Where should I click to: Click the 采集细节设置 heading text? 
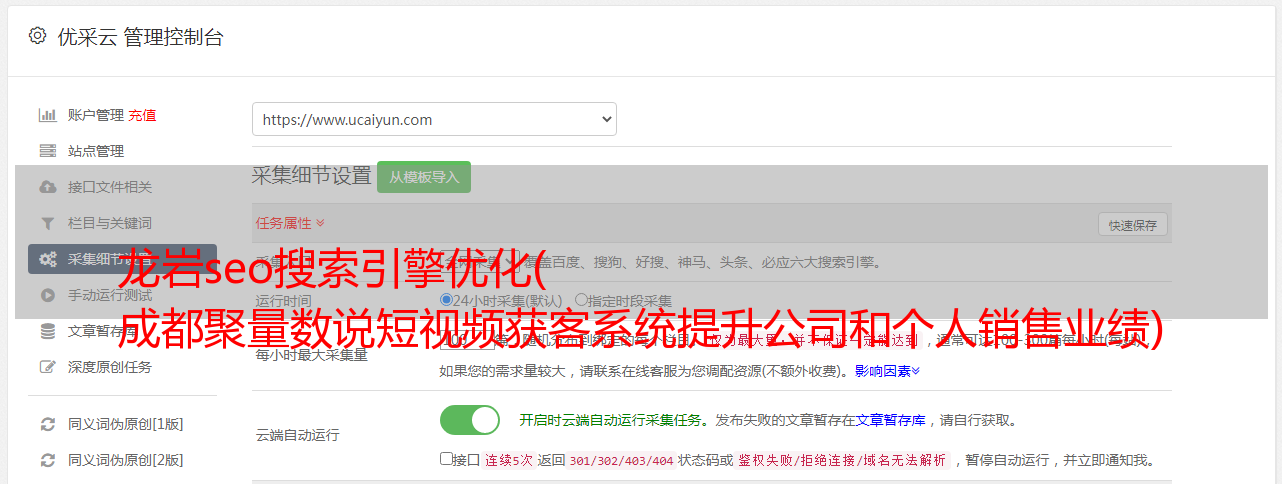click(x=312, y=176)
